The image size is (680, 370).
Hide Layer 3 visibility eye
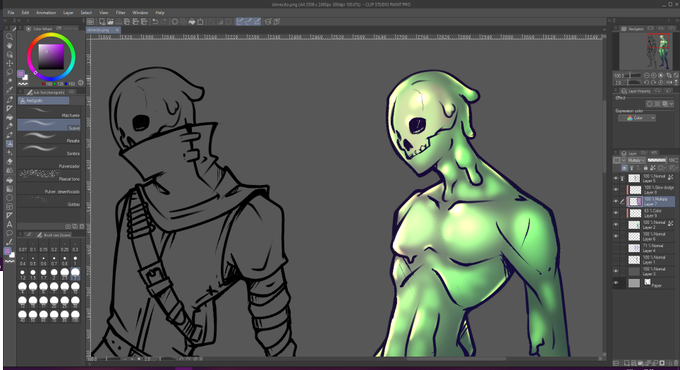pyautogui.click(x=616, y=271)
